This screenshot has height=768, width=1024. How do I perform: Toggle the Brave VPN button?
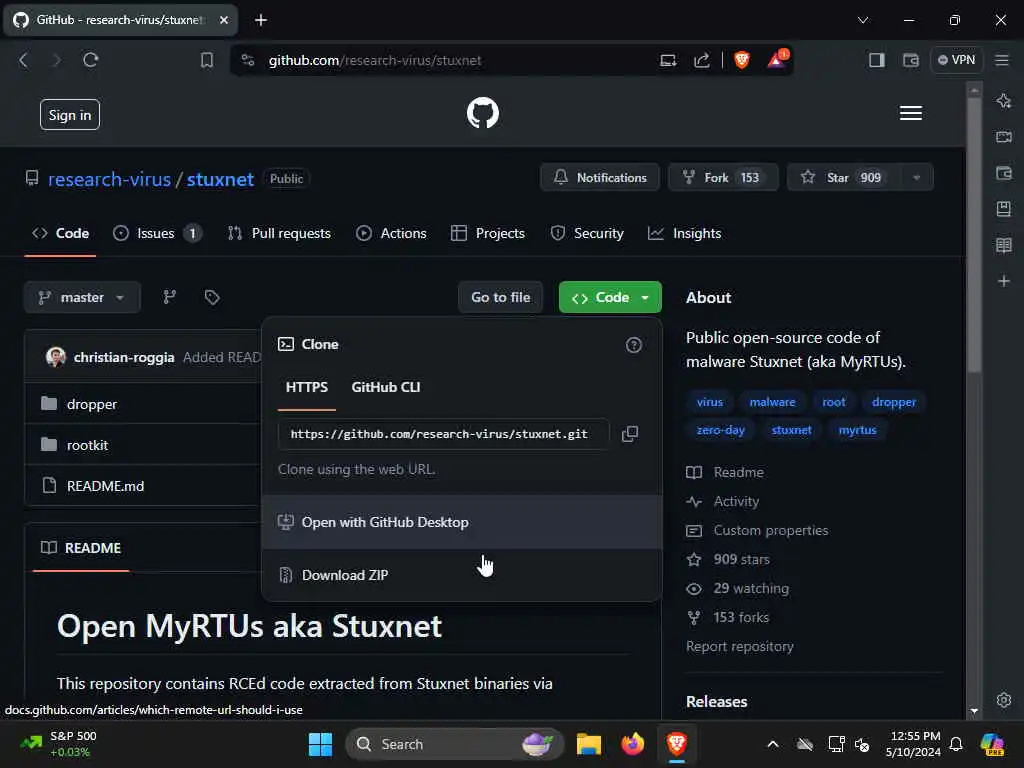pyautogui.click(x=956, y=60)
